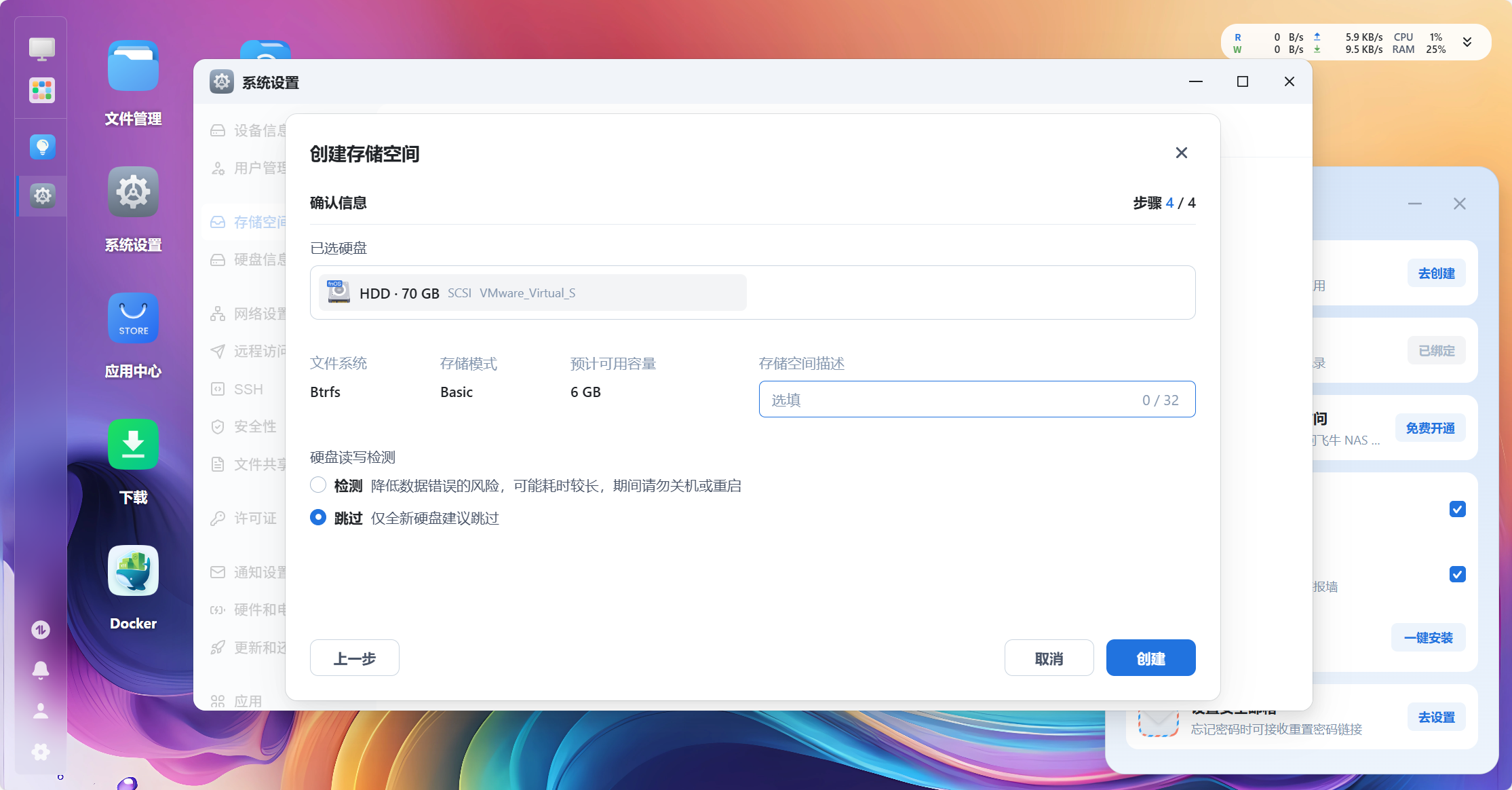Open the SSH settings menu item

click(x=248, y=390)
